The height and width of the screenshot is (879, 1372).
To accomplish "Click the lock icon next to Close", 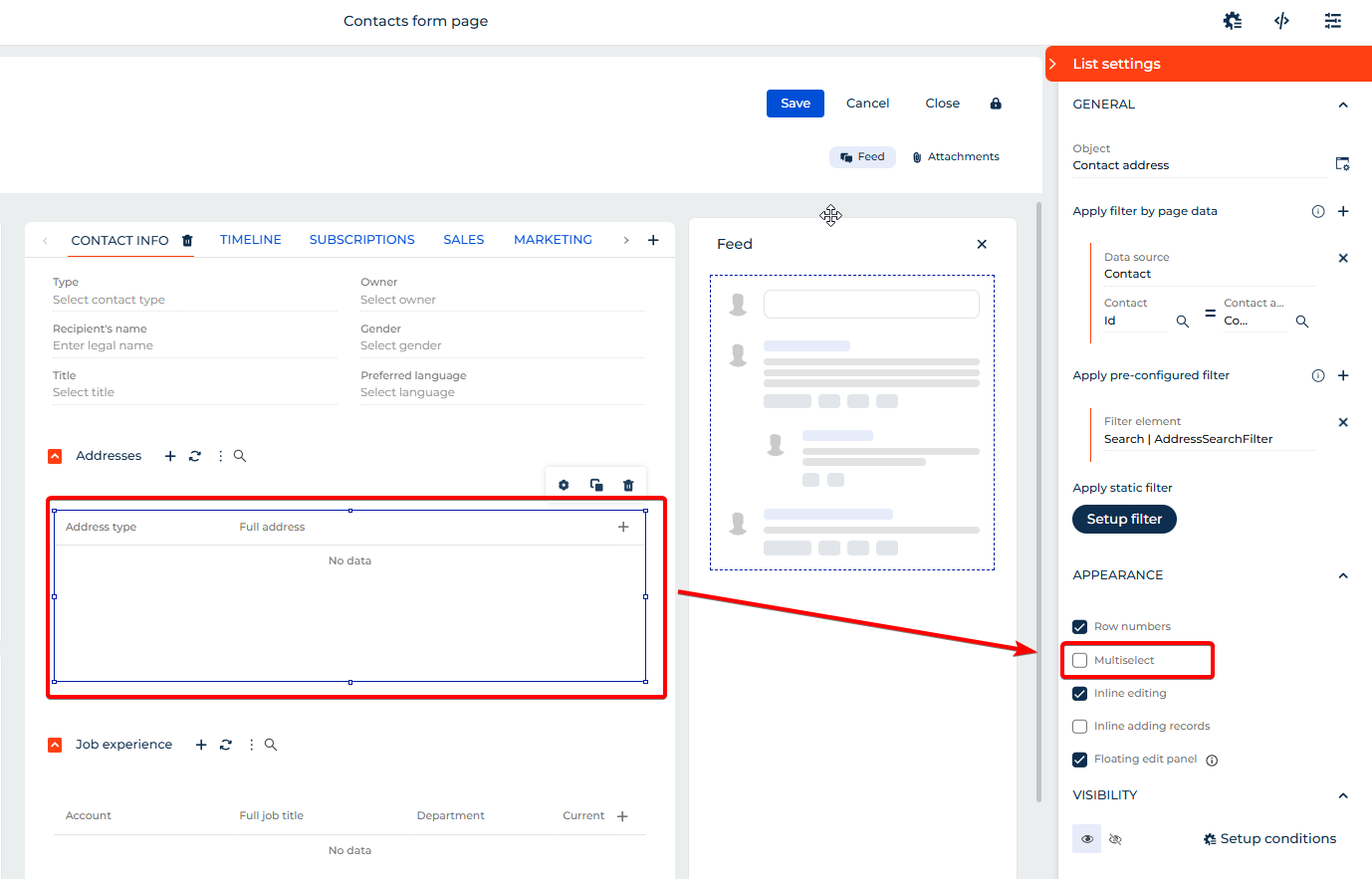I will pos(996,104).
